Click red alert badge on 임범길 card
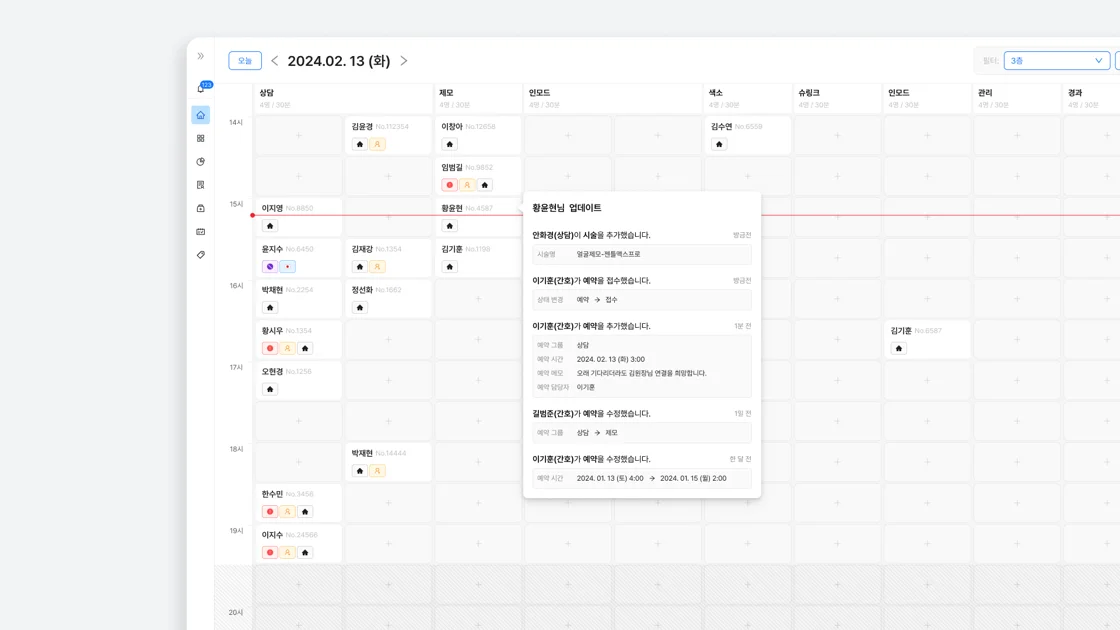 (x=449, y=185)
